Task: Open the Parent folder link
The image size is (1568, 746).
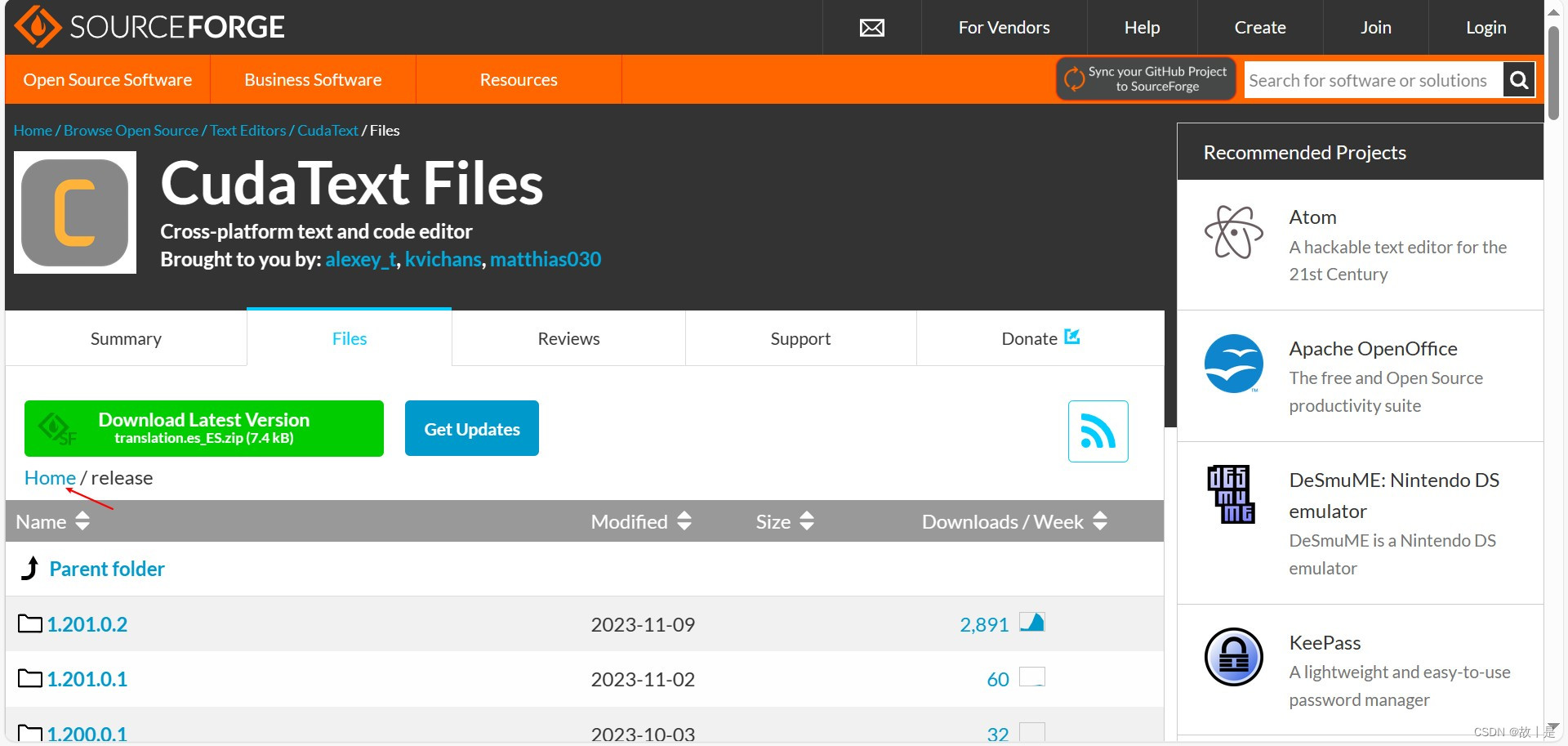Action: (x=107, y=569)
